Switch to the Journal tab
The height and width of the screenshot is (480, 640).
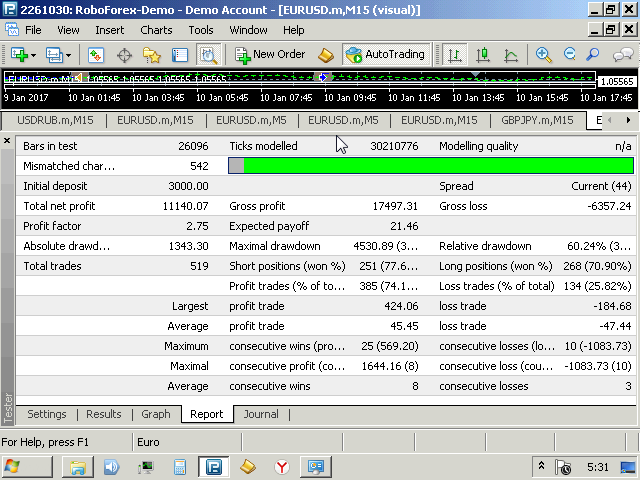[261, 414]
